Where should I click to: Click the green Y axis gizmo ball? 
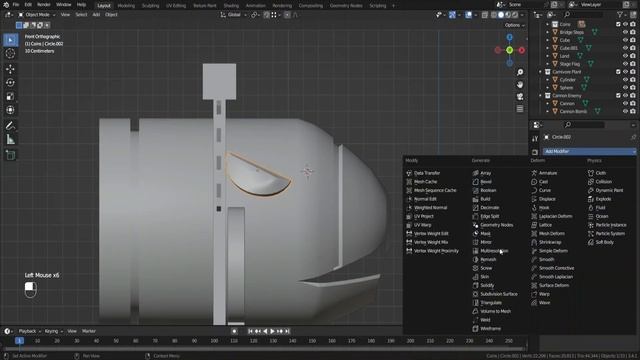[x=509, y=50]
